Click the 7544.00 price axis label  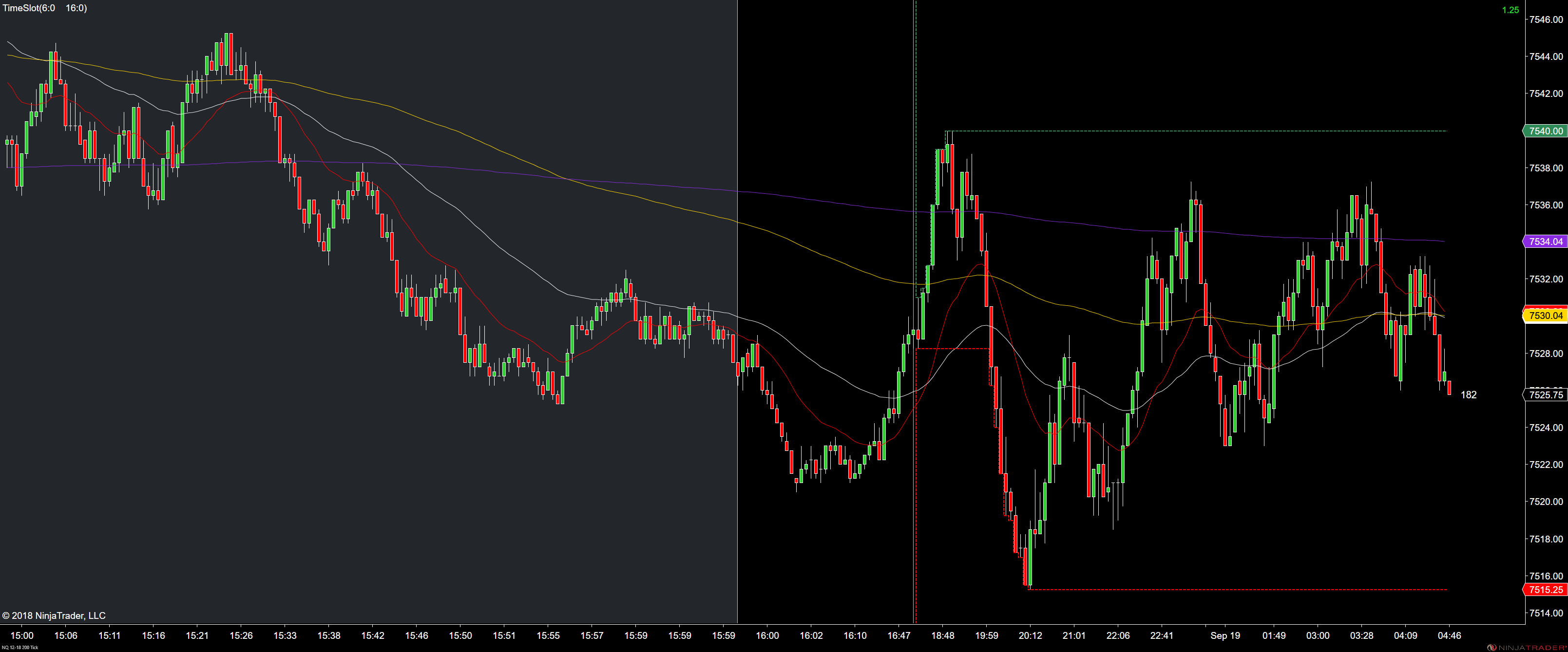coord(1546,56)
